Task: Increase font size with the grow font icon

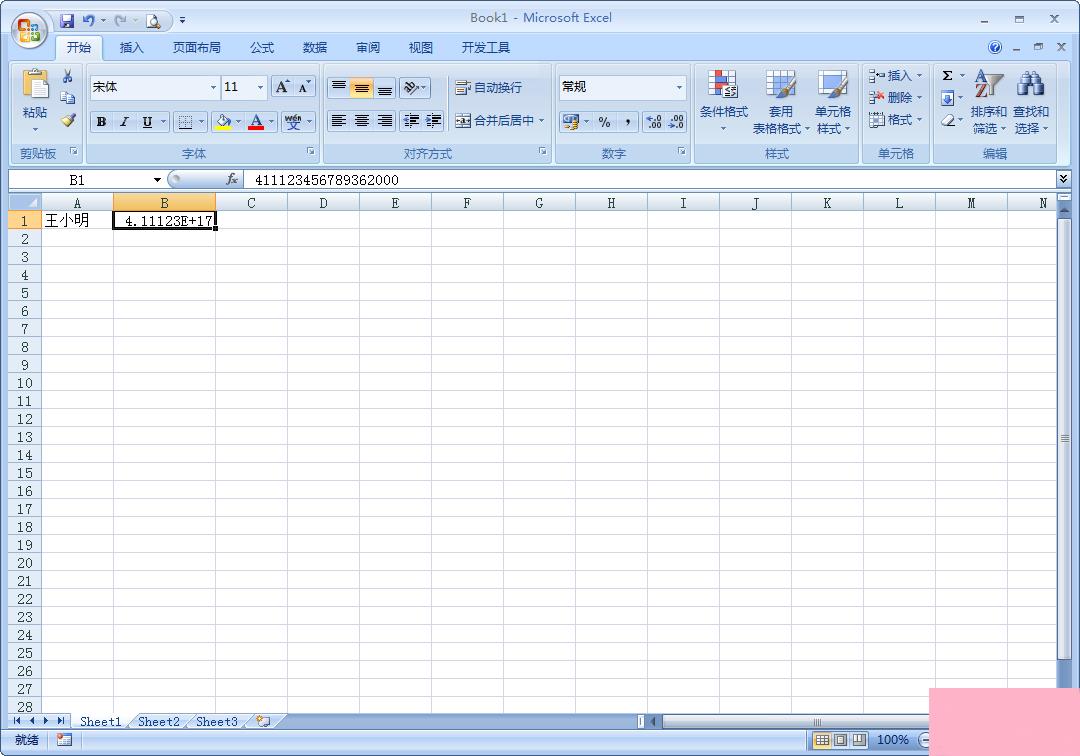Action: 282,87
